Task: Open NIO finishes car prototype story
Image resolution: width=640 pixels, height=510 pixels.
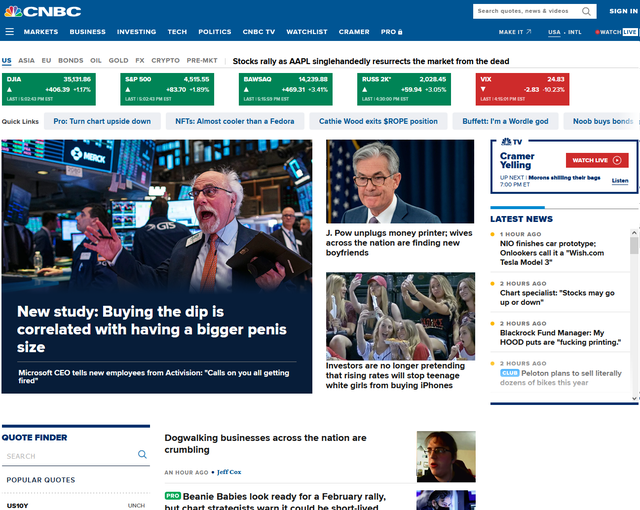Action: (552, 253)
